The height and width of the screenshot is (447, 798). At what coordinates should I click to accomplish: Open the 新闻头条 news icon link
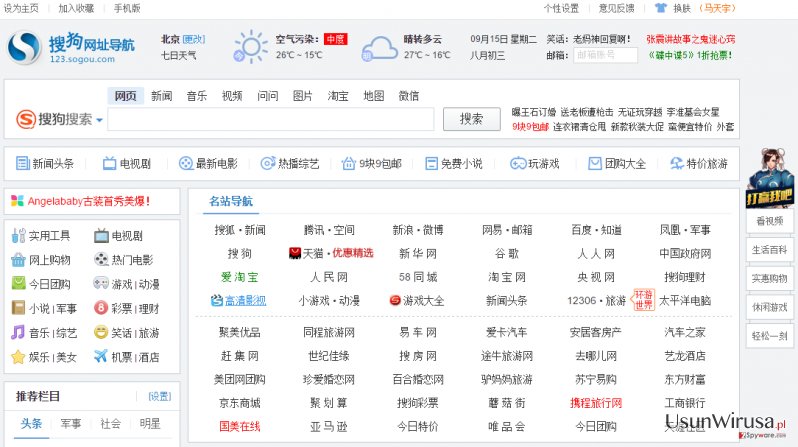click(x=22, y=163)
